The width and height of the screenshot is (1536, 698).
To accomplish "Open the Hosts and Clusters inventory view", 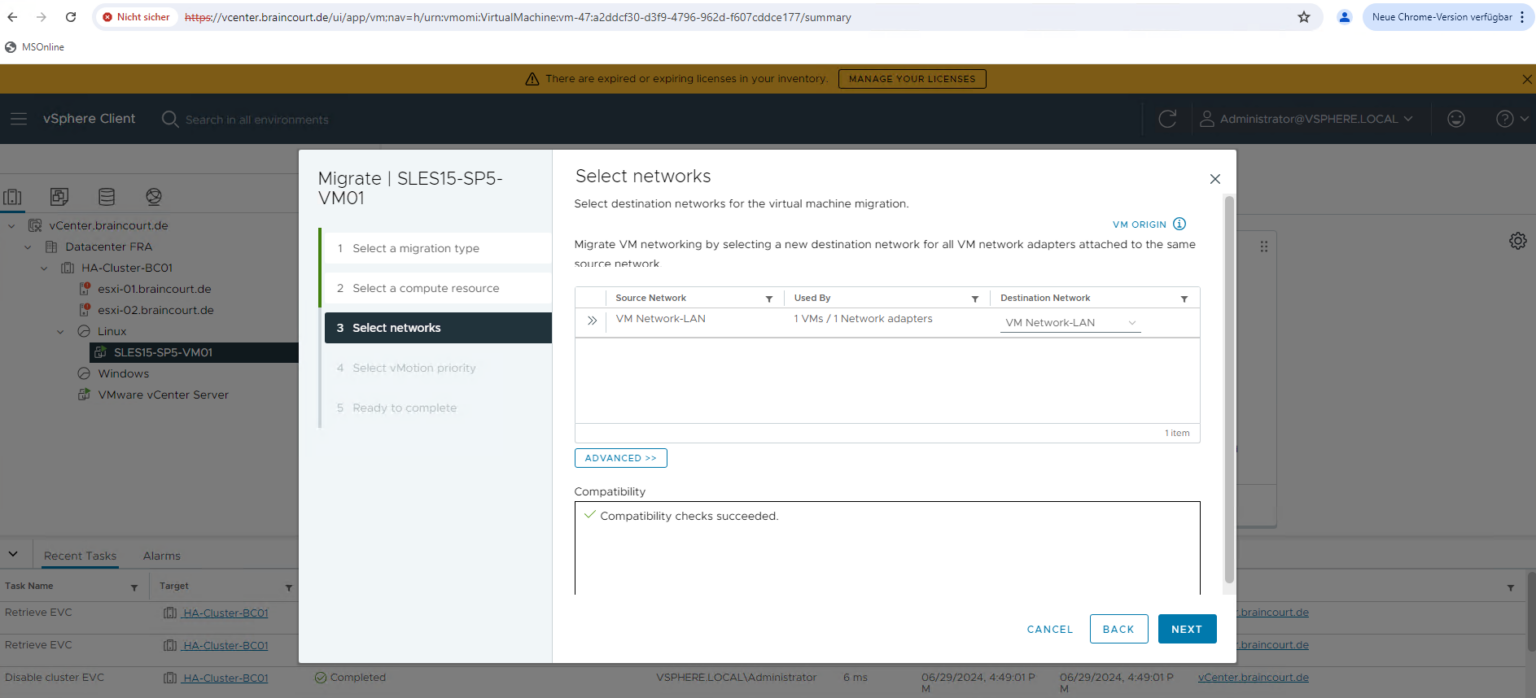I will tap(13, 196).
